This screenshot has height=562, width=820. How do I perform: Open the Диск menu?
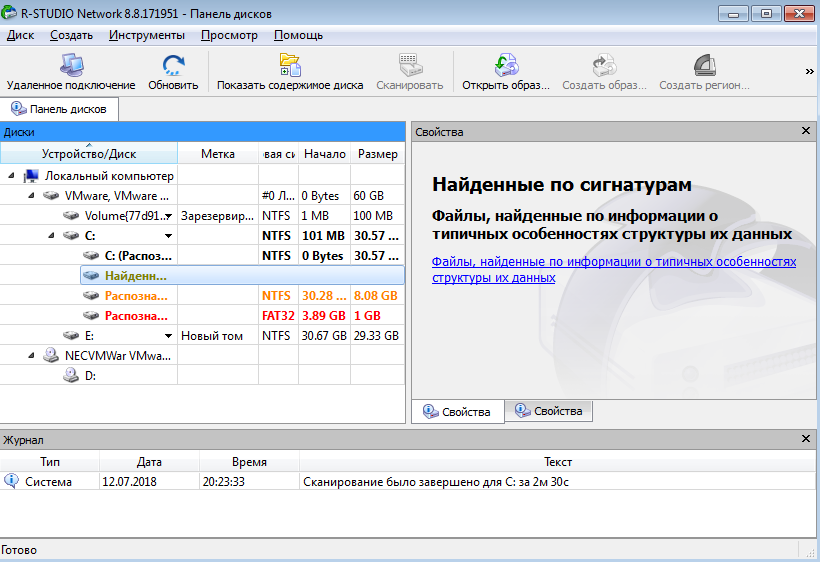[x=20, y=35]
